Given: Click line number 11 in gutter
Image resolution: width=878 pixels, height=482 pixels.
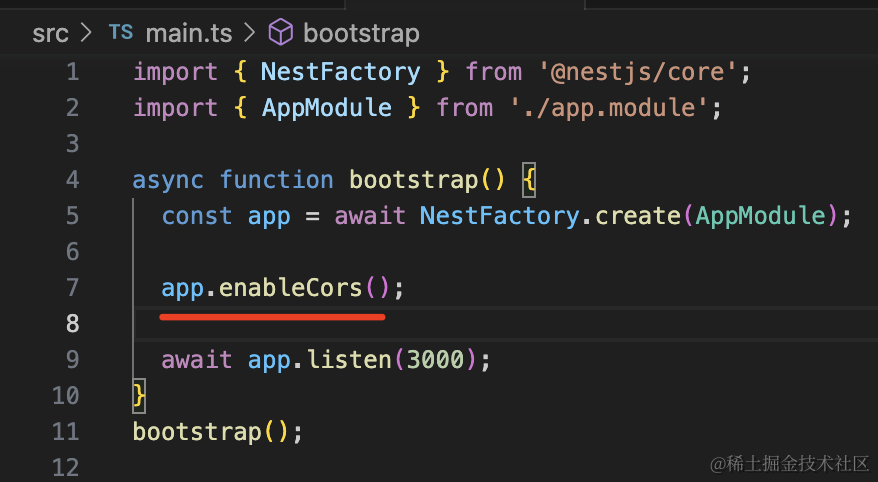Looking at the screenshot, I should (x=66, y=432).
